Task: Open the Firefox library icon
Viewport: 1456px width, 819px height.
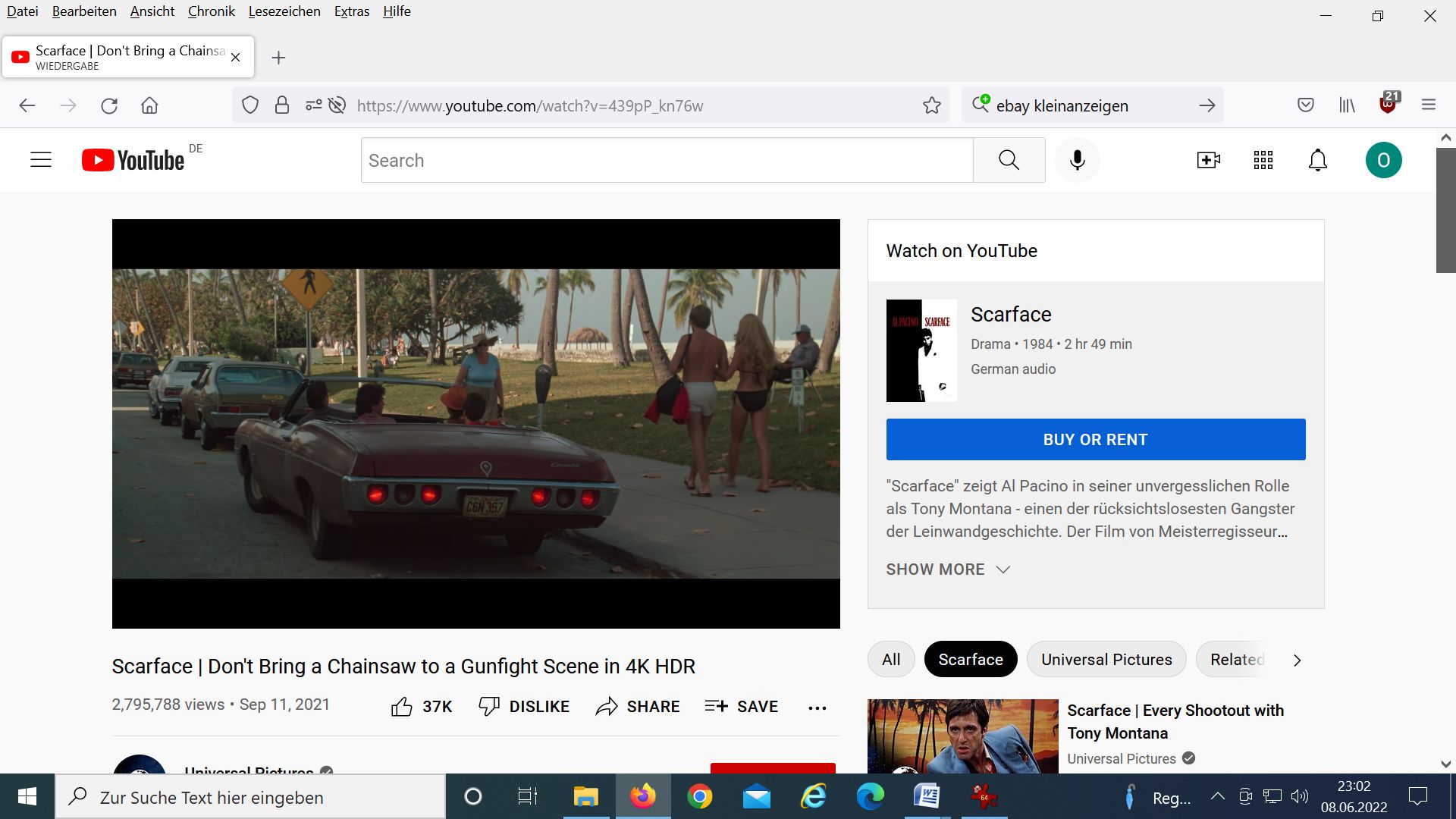Action: 1347,105
